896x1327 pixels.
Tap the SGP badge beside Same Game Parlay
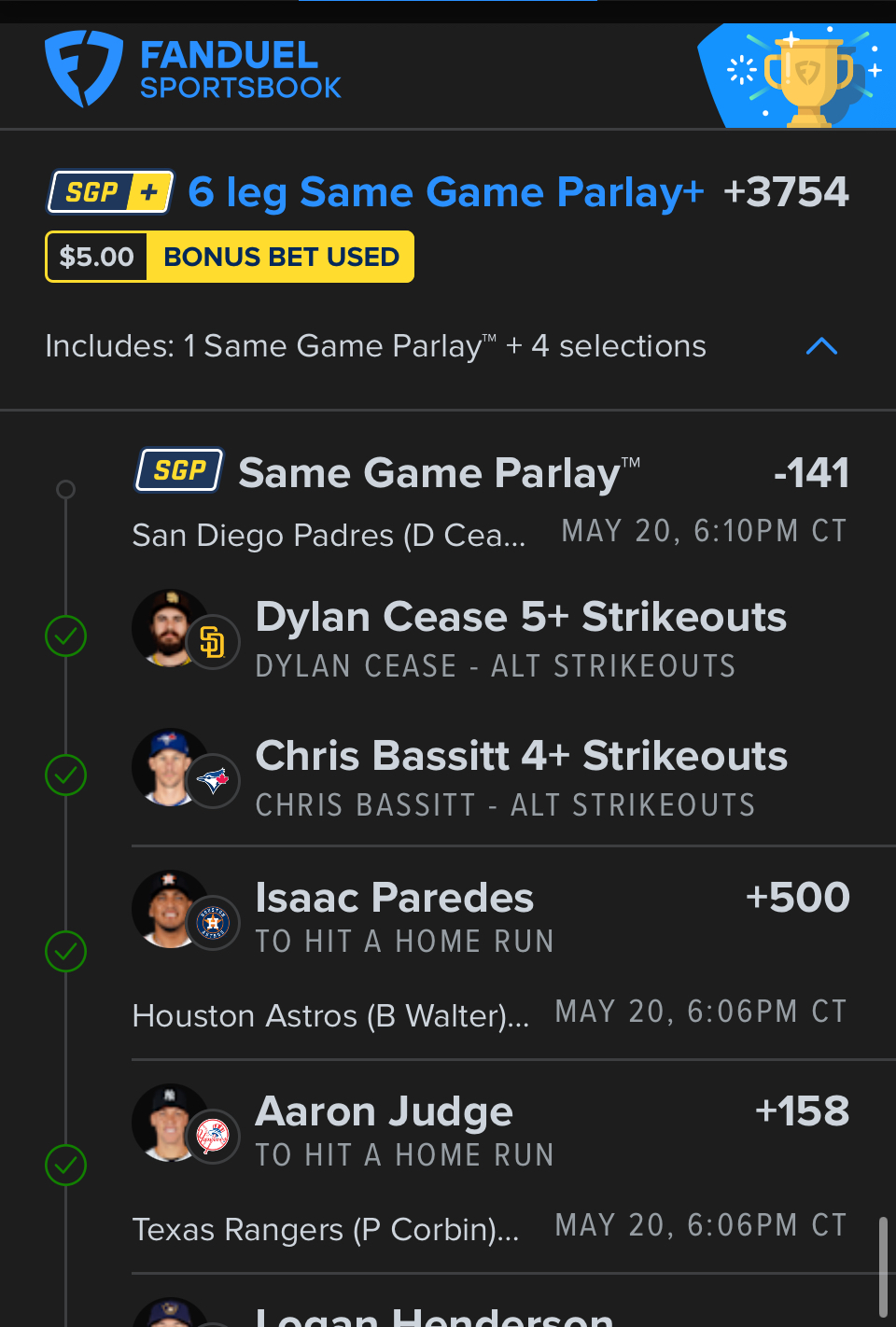pyautogui.click(x=180, y=470)
